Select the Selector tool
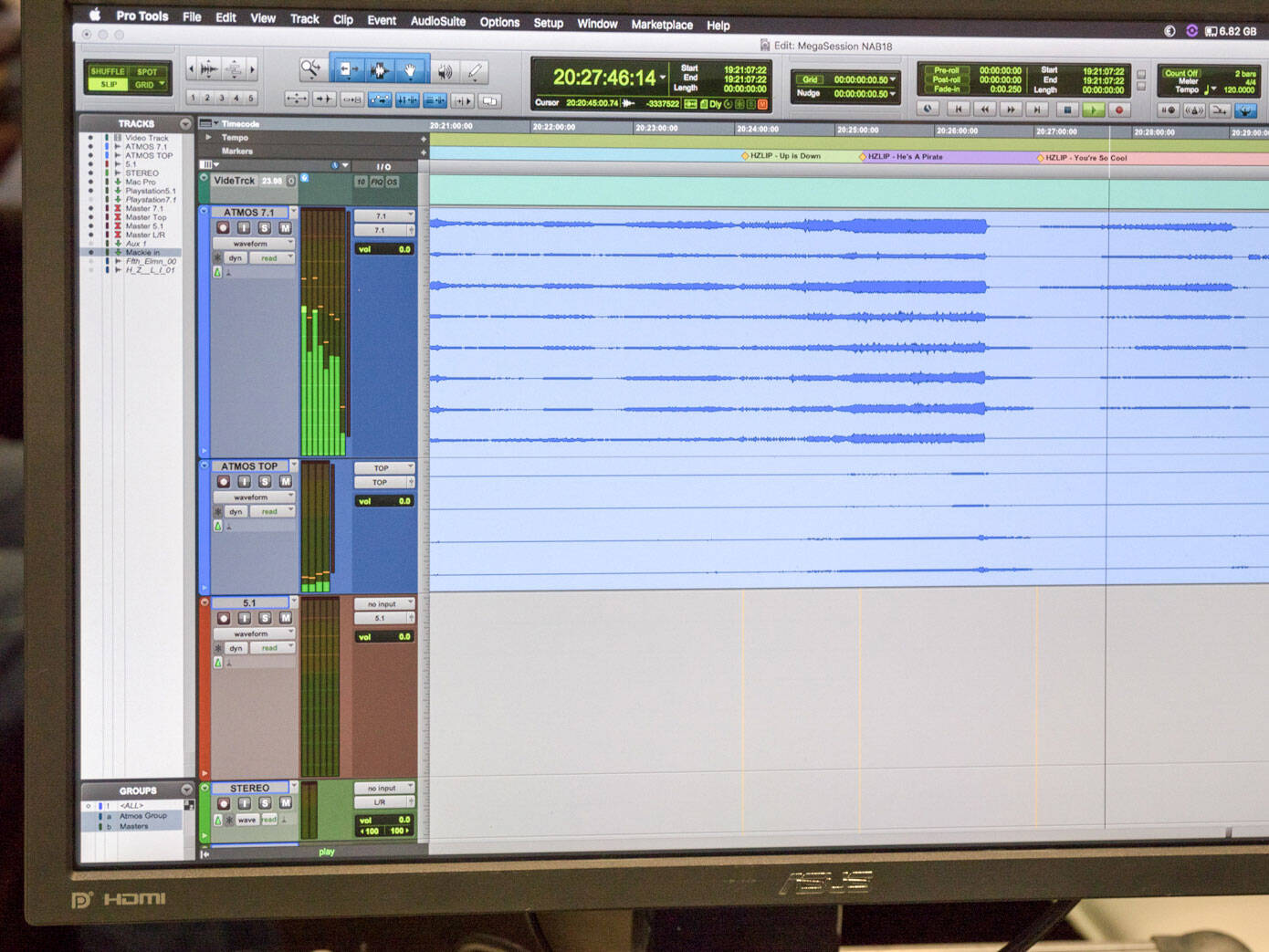Viewport: 1269px width, 952px height. [x=379, y=70]
